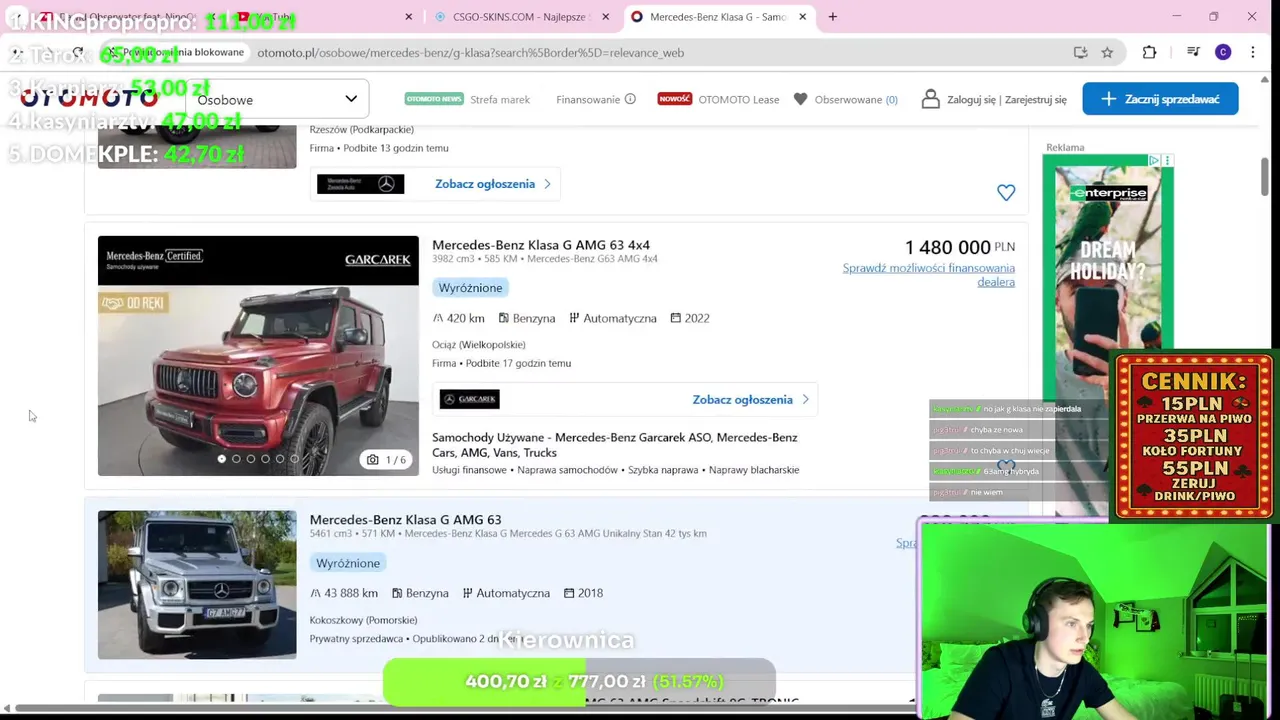Open the media control icon in toolbar
Viewport: 1280px width, 720px height.
1193,52
